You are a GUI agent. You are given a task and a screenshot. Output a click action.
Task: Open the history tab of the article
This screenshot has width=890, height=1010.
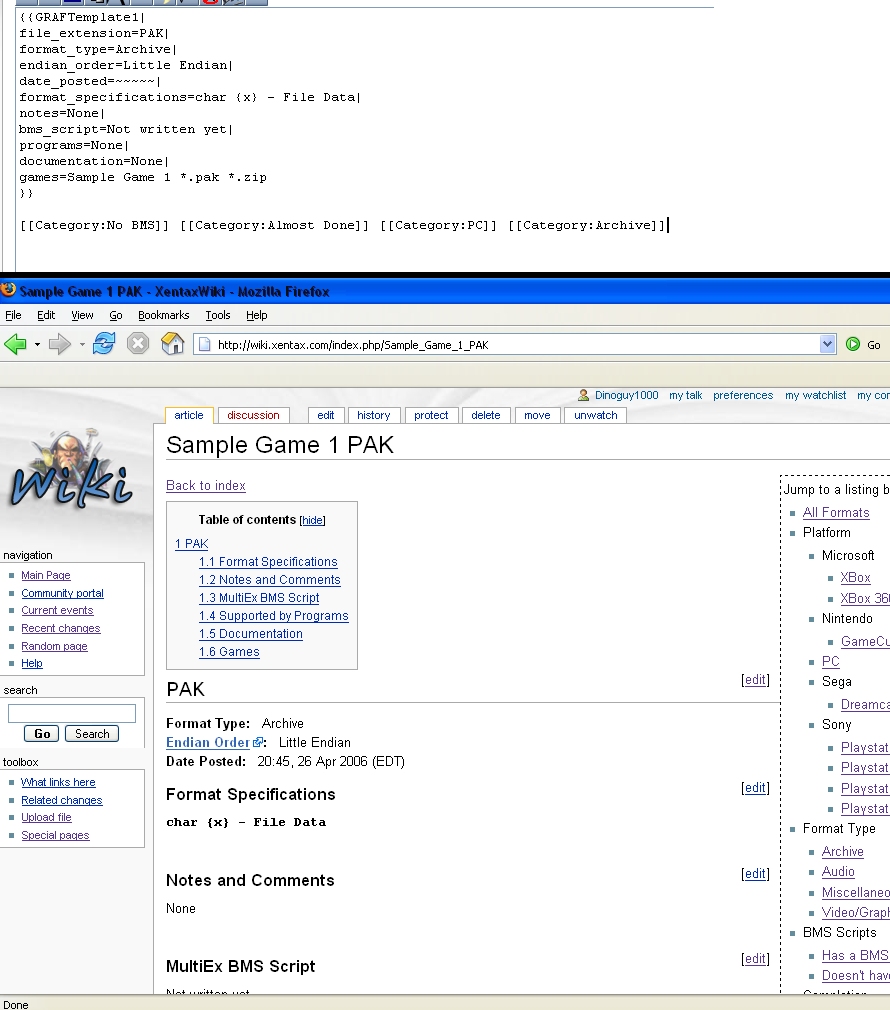tap(373, 415)
